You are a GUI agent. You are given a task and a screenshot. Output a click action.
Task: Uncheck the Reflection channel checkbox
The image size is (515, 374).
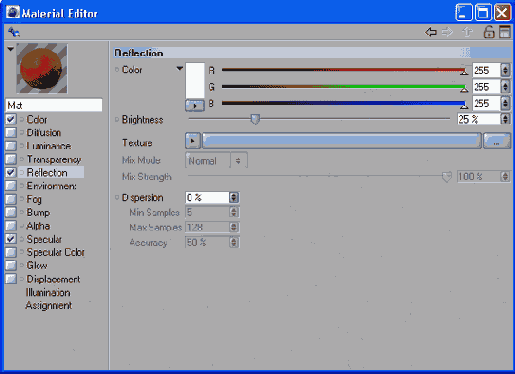11,172
